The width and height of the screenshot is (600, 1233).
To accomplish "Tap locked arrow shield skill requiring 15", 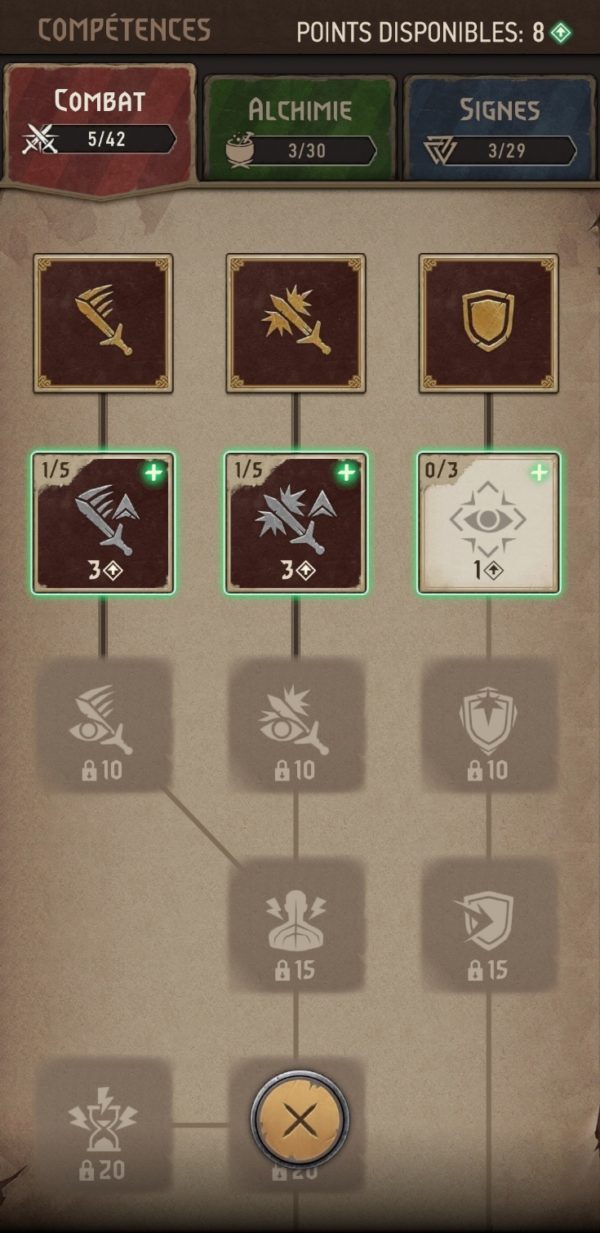I will coord(488,925).
